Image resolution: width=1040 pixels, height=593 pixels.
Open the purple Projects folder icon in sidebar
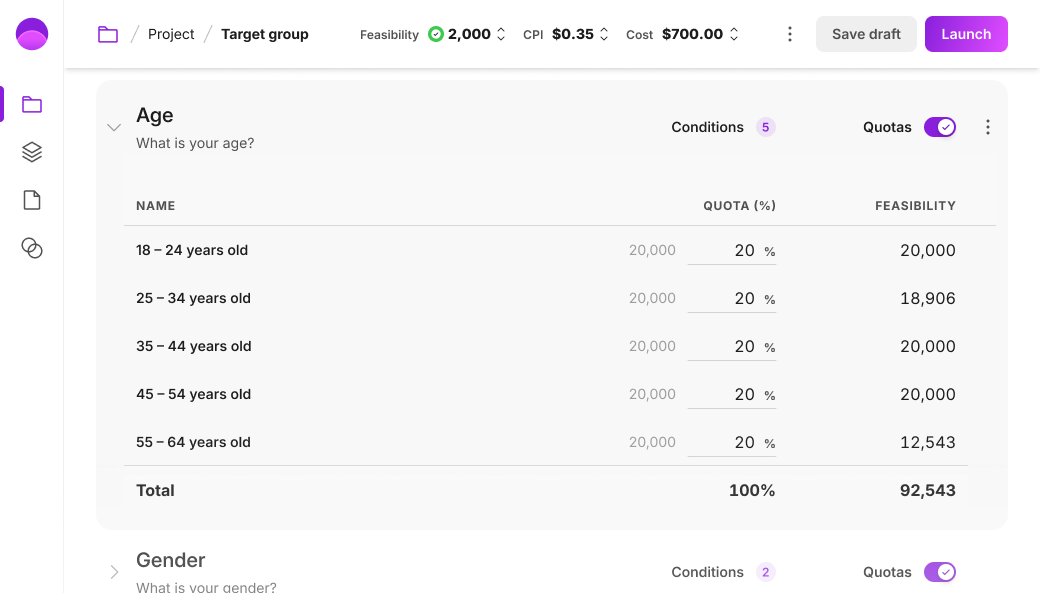coord(31,104)
